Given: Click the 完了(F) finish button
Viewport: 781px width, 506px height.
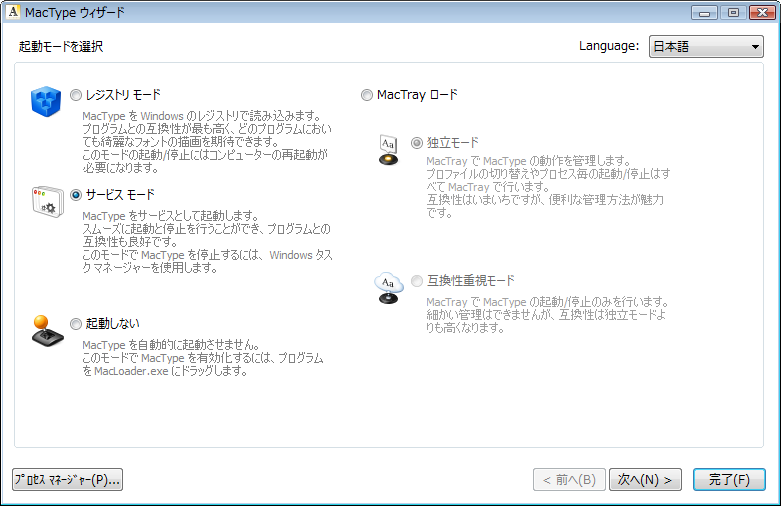Looking at the screenshot, I should pos(729,480).
